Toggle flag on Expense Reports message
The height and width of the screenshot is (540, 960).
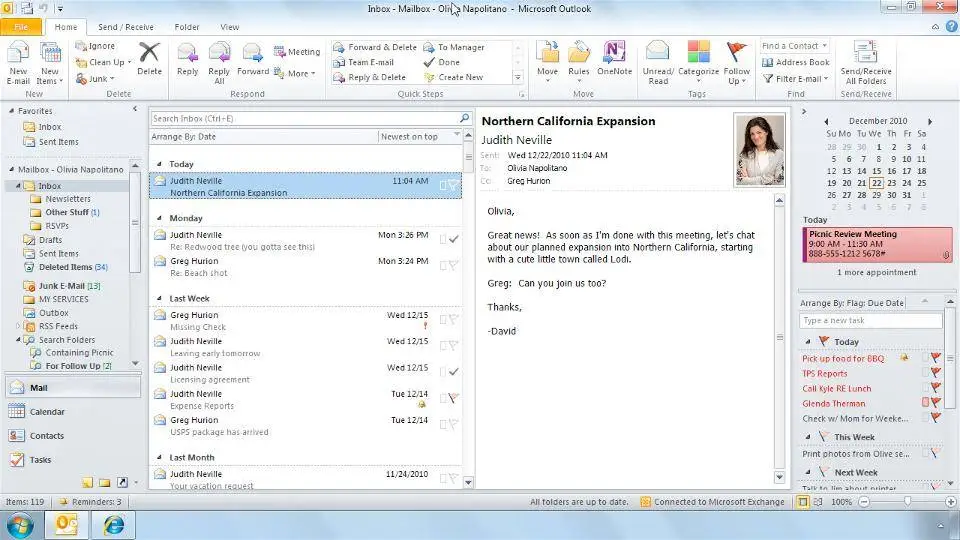[454, 398]
